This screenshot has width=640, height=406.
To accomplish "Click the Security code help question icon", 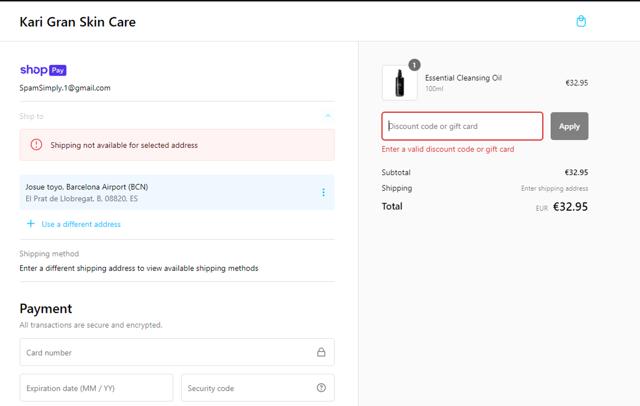I will (321, 388).
